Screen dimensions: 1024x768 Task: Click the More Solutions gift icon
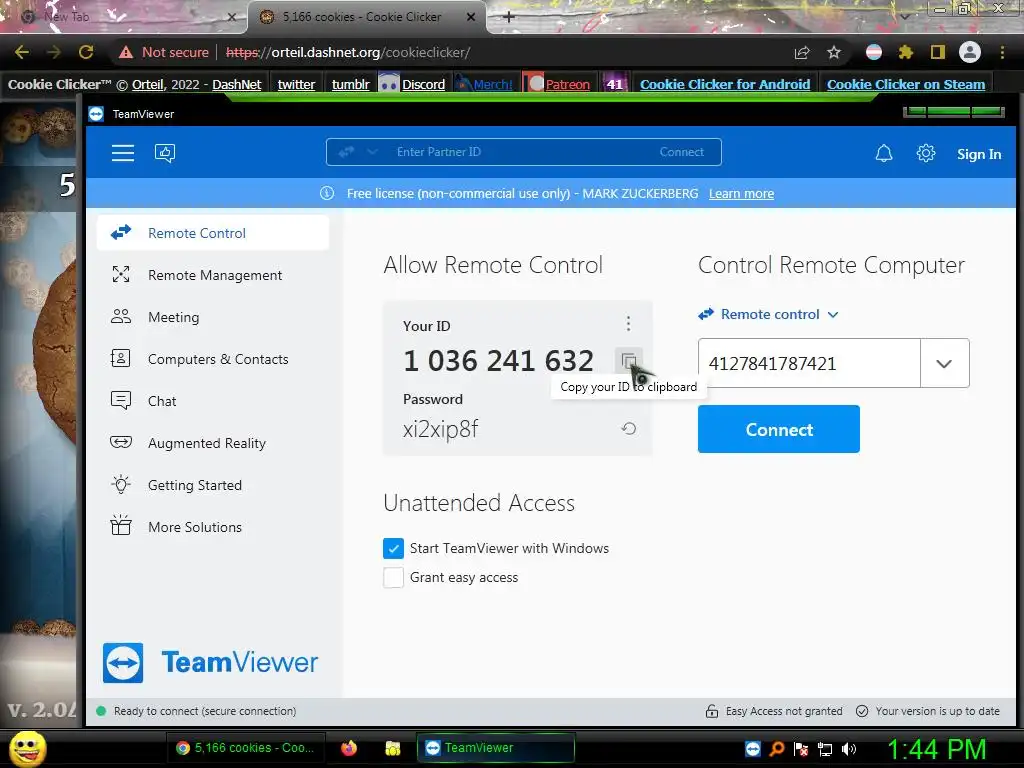121,526
